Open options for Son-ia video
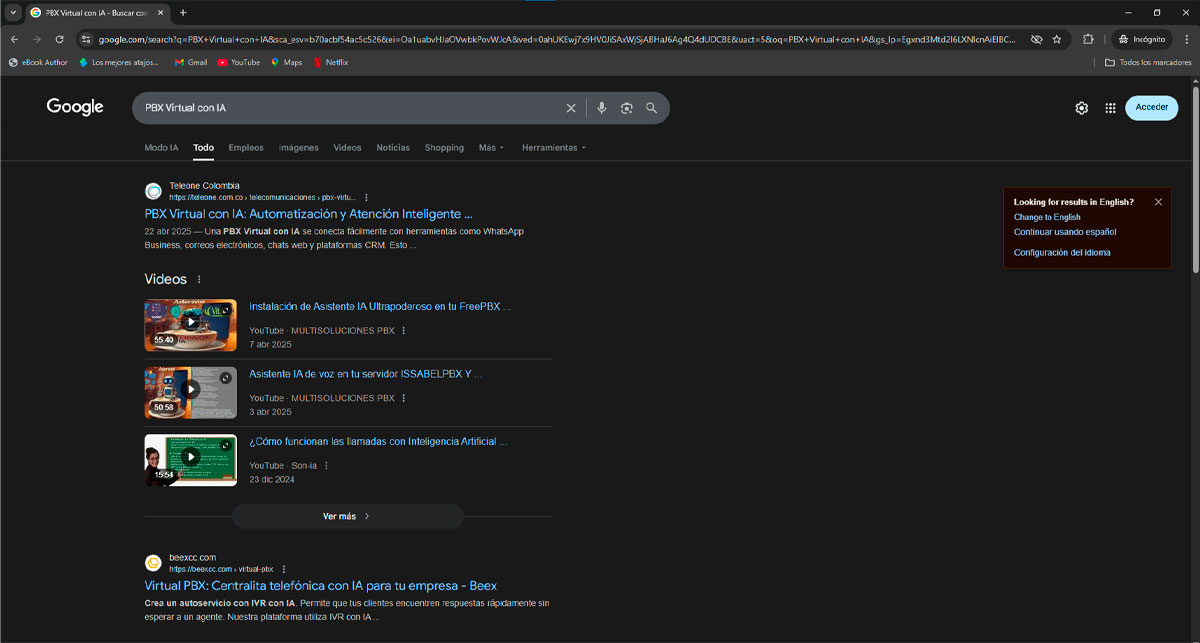The image size is (1200, 643). (x=326, y=466)
